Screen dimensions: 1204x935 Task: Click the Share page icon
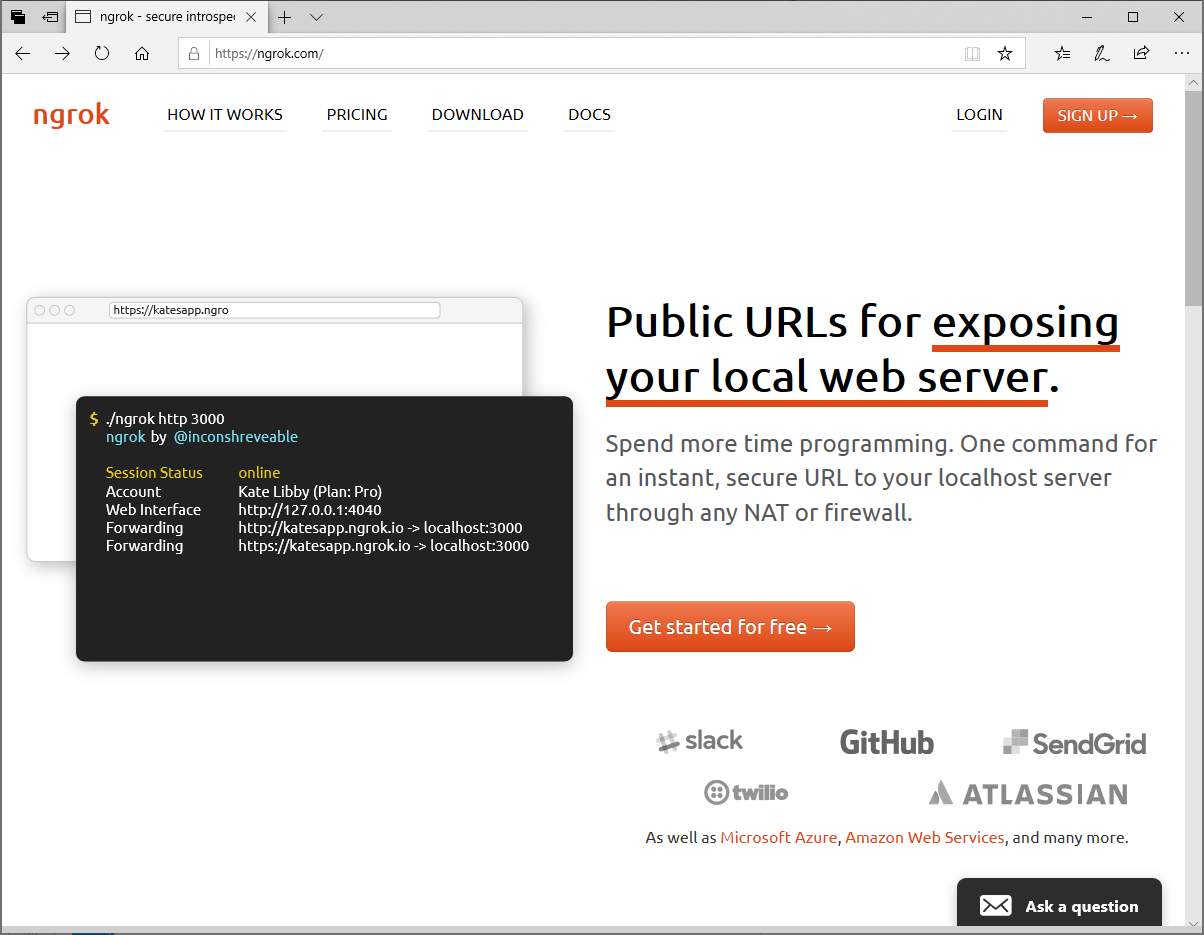click(1141, 54)
